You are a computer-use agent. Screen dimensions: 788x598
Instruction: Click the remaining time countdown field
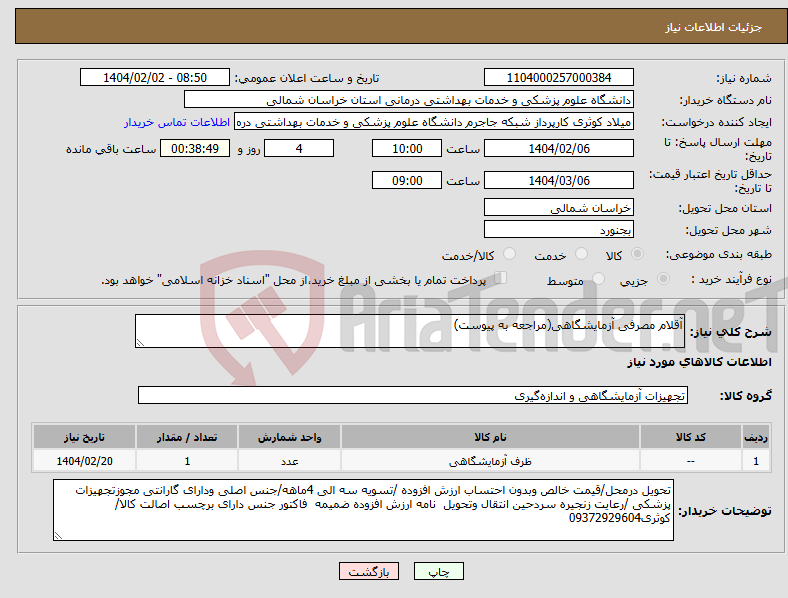(195, 149)
